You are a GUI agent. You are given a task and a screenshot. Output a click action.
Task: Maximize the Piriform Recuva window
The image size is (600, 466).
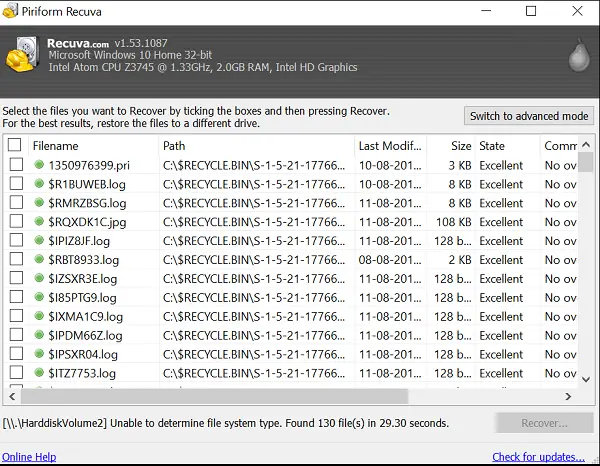[x=531, y=11]
